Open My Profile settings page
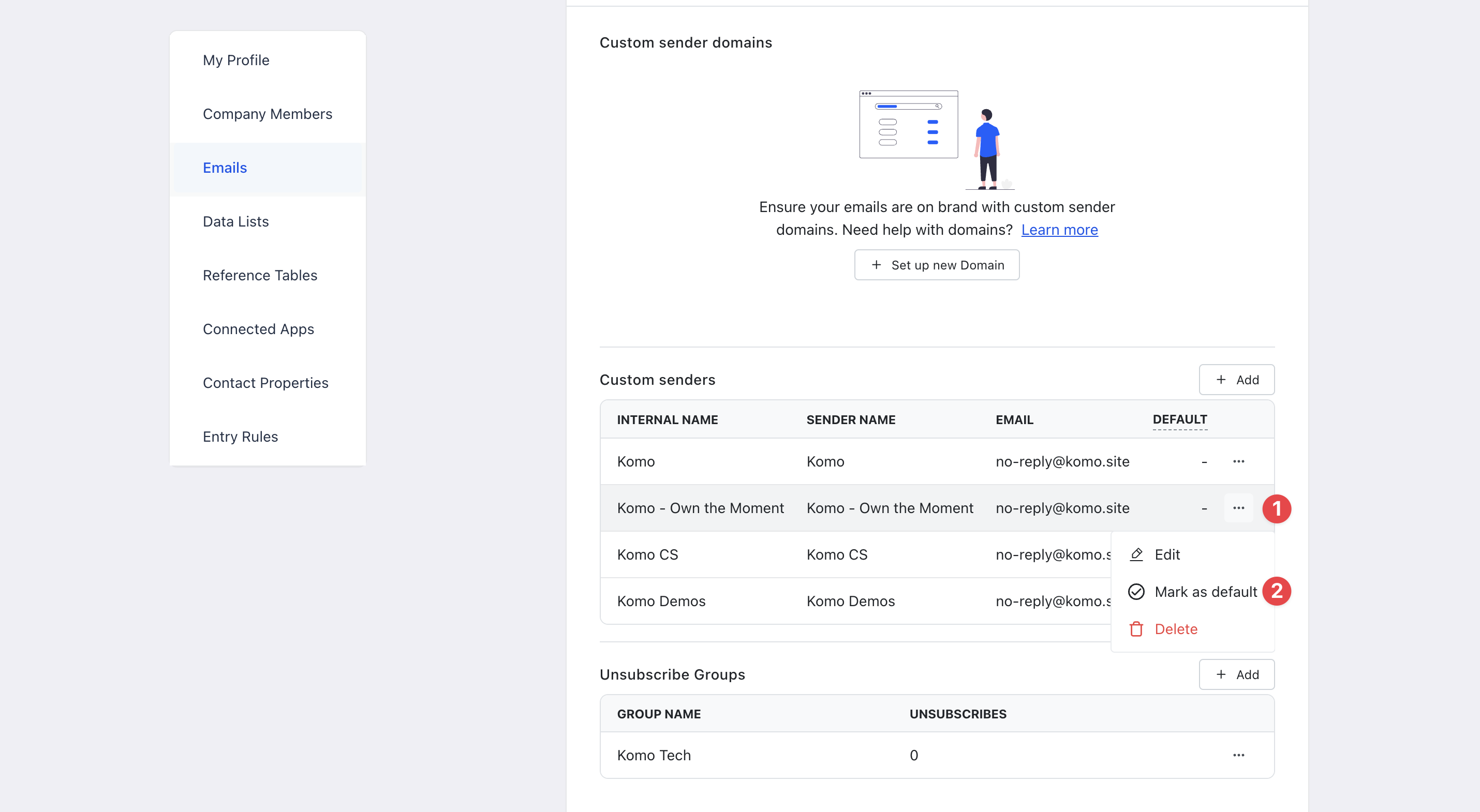This screenshot has width=1480, height=812. [x=235, y=61]
